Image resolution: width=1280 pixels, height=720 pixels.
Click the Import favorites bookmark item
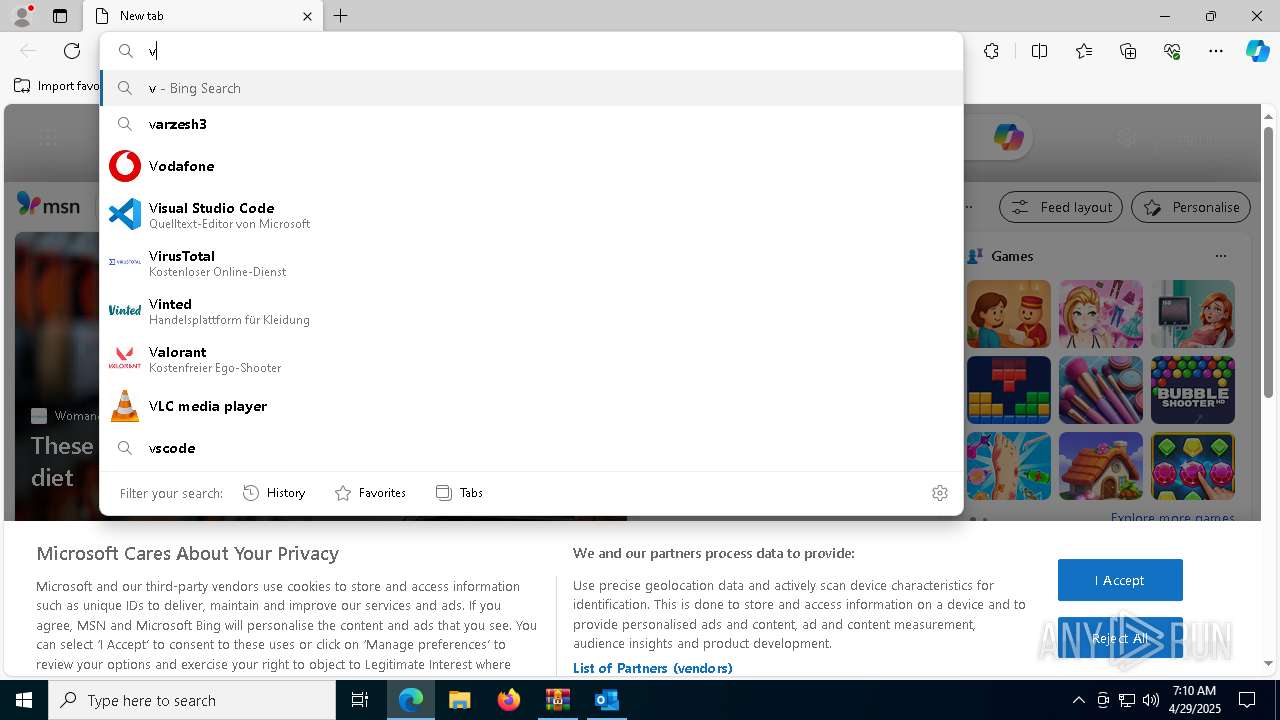57,86
